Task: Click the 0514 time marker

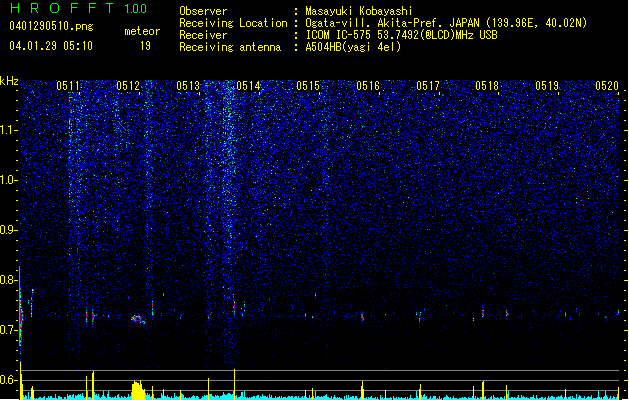Action: [x=248, y=86]
